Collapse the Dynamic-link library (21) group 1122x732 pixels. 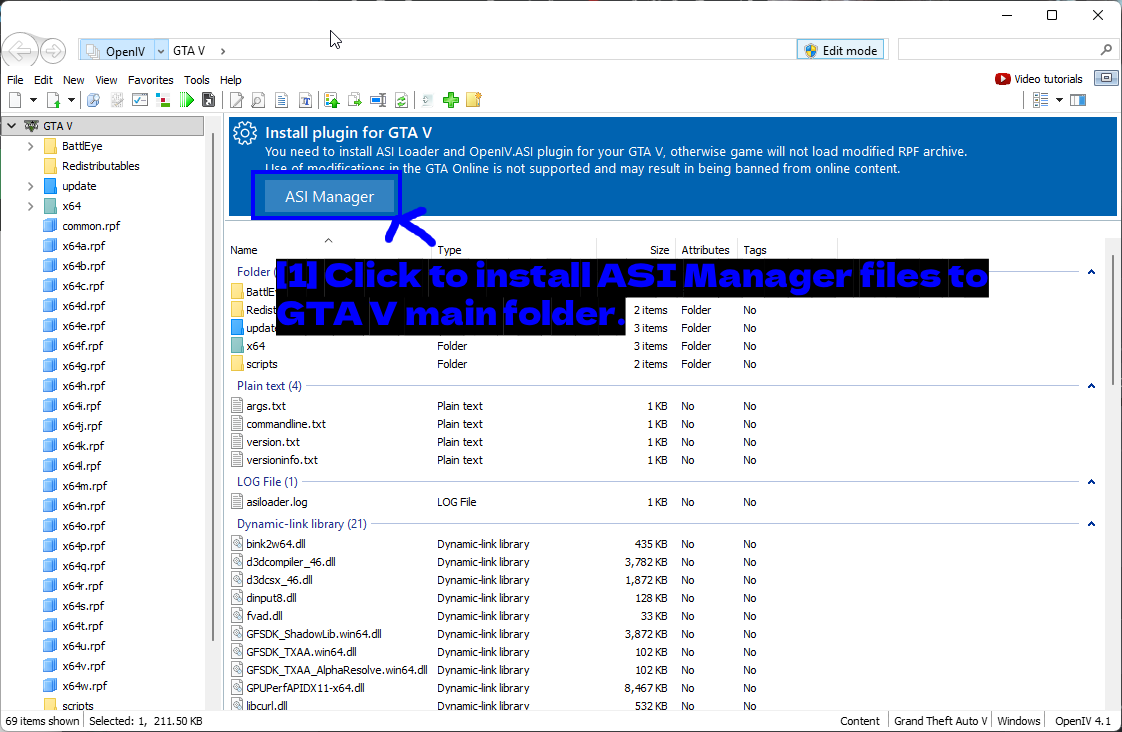[1091, 524]
